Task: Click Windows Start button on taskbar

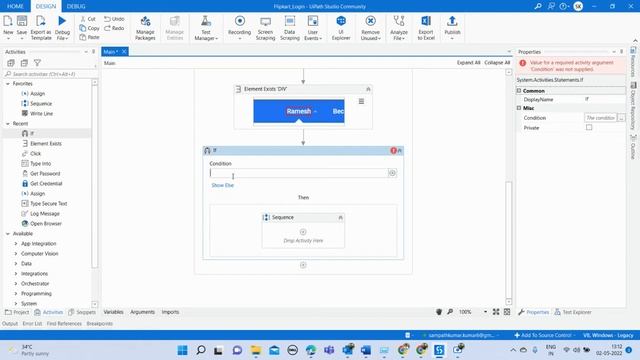Action: pyautogui.click(x=182, y=350)
